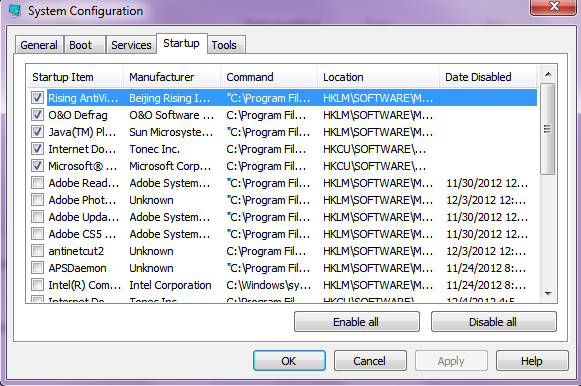Check the Adobe Photoshop startup item box
The height and width of the screenshot is (386, 581).
point(37,200)
